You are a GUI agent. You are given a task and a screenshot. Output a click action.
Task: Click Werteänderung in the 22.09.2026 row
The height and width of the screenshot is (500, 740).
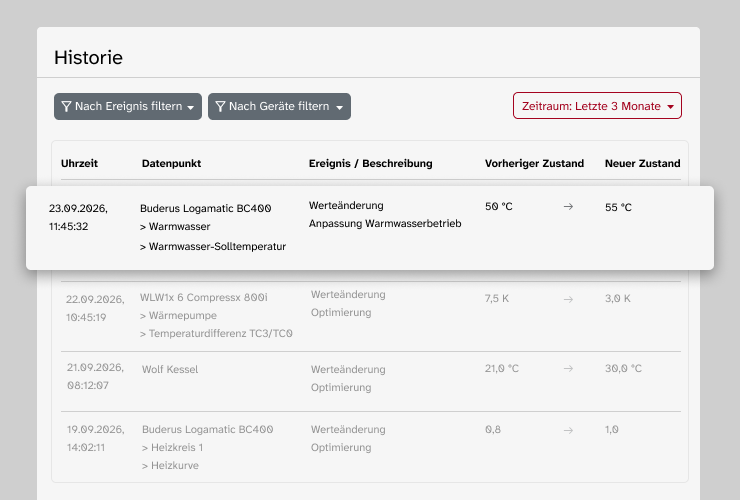point(348,295)
